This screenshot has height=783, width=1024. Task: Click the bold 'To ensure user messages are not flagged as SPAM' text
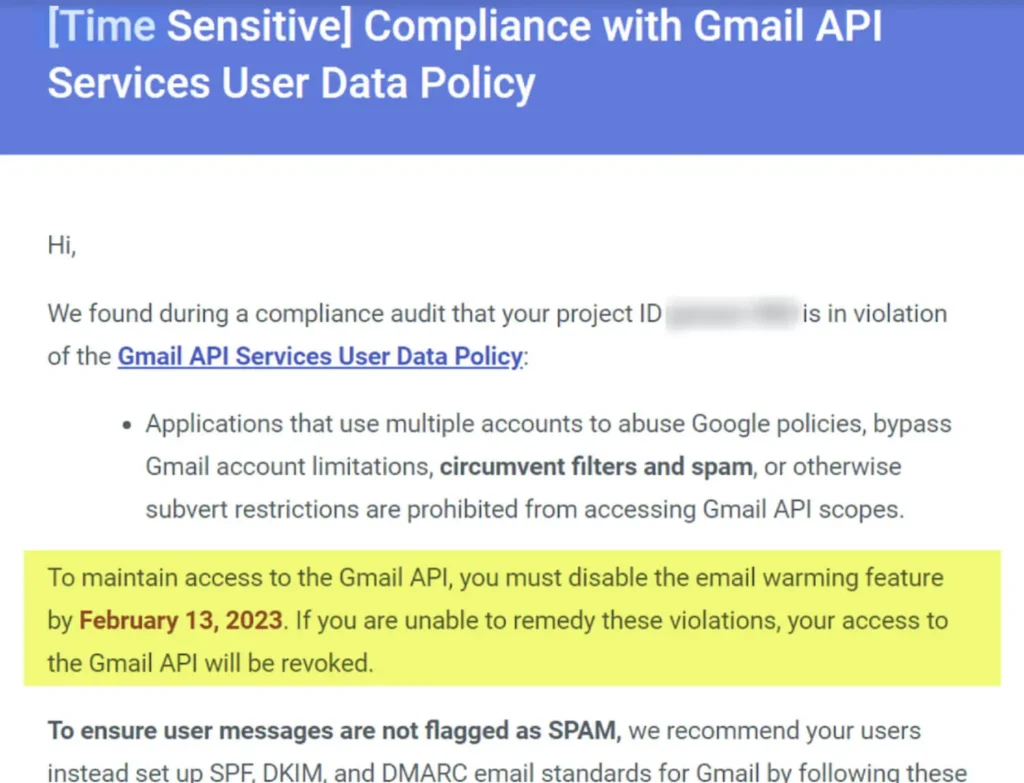(x=334, y=730)
